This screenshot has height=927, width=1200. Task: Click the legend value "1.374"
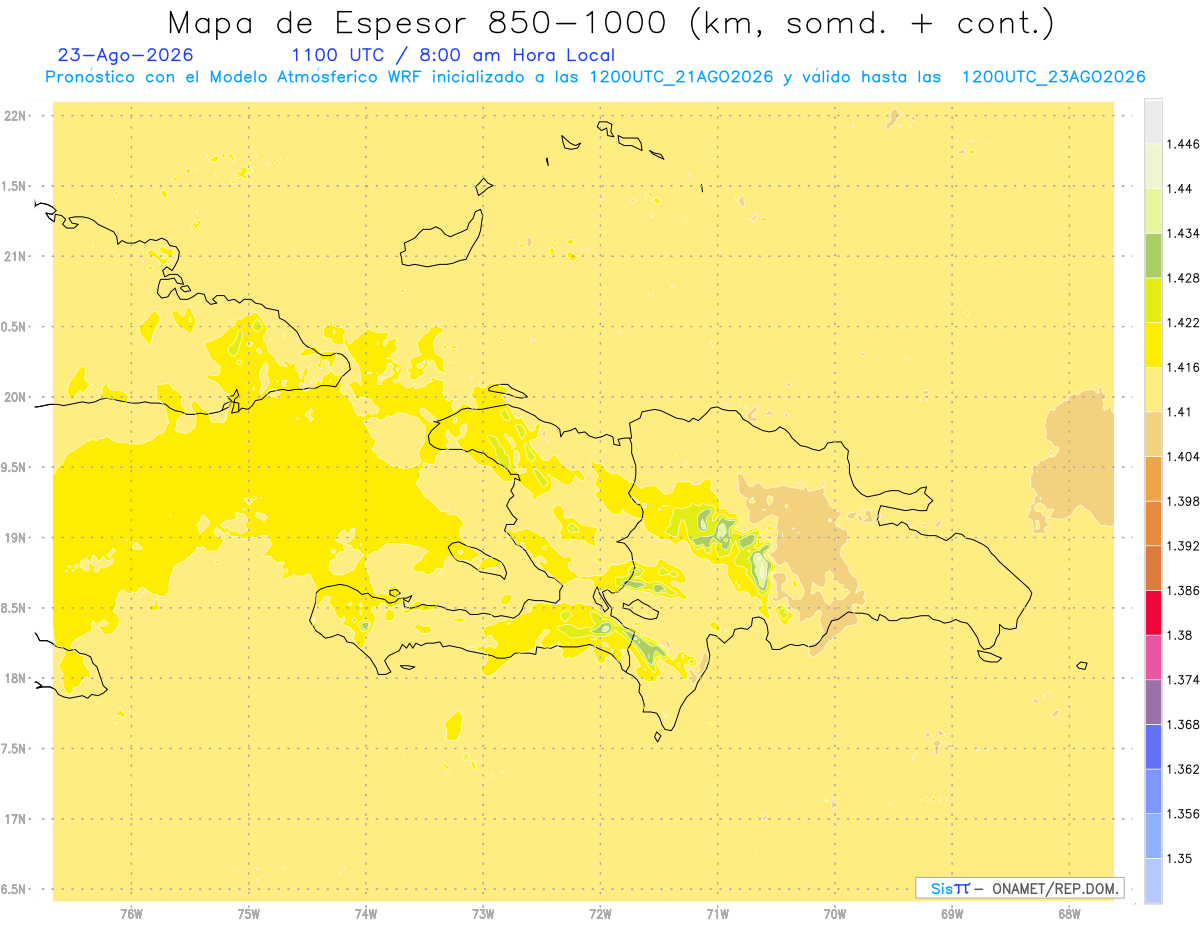[x=1183, y=679]
